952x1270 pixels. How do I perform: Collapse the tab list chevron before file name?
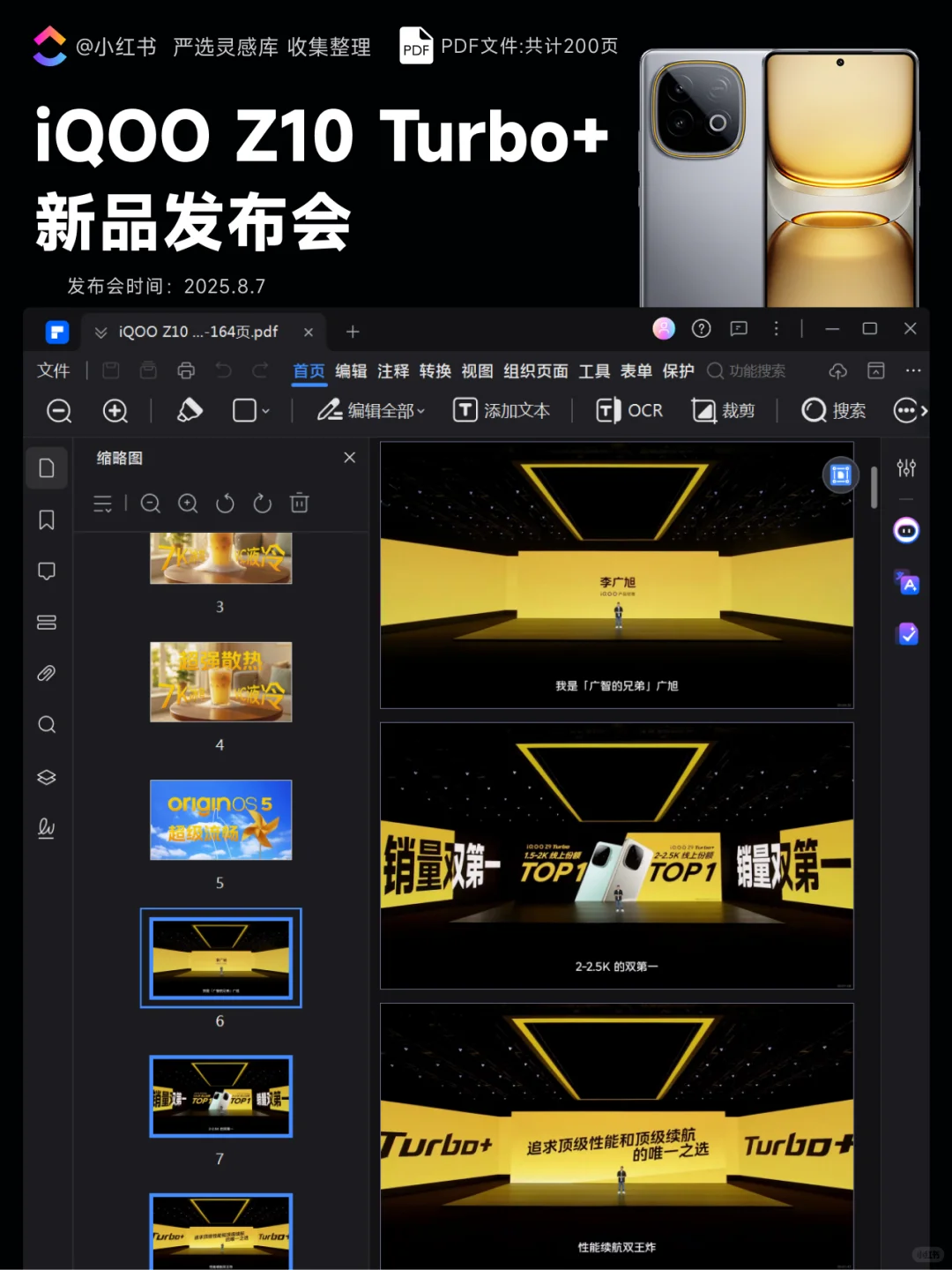[100, 332]
